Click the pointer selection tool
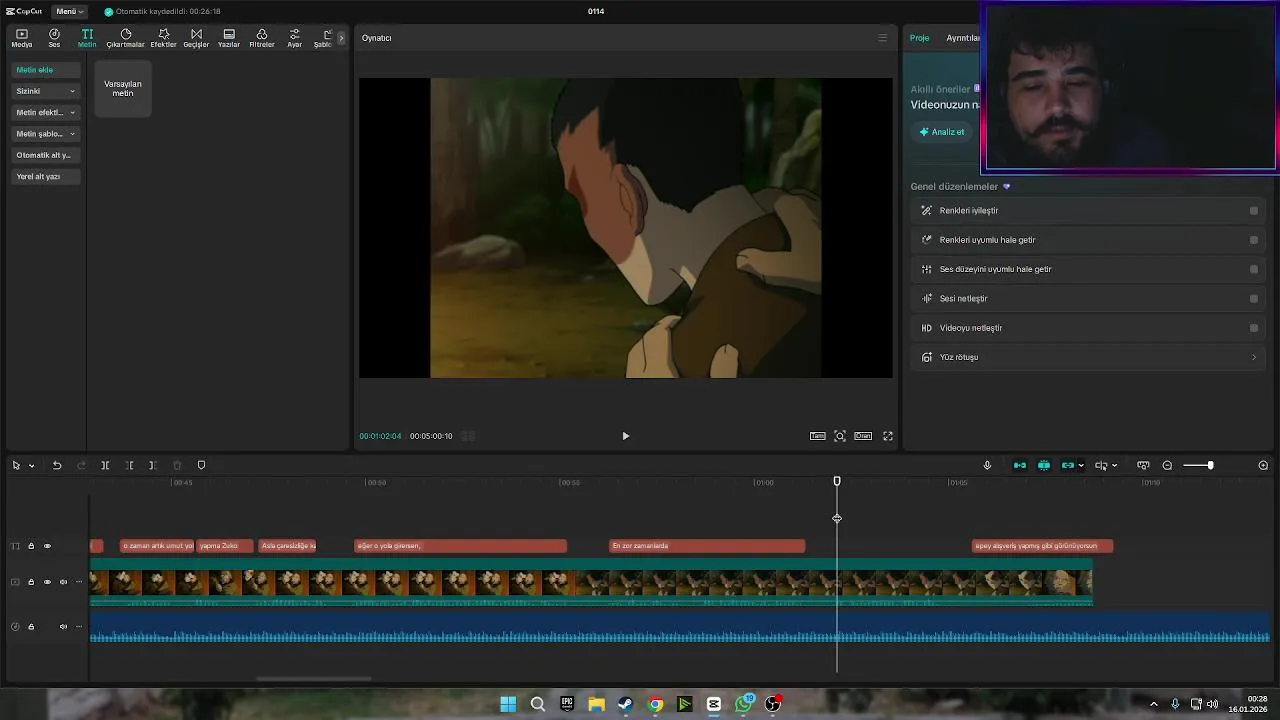Image resolution: width=1280 pixels, height=720 pixels. (x=16, y=465)
